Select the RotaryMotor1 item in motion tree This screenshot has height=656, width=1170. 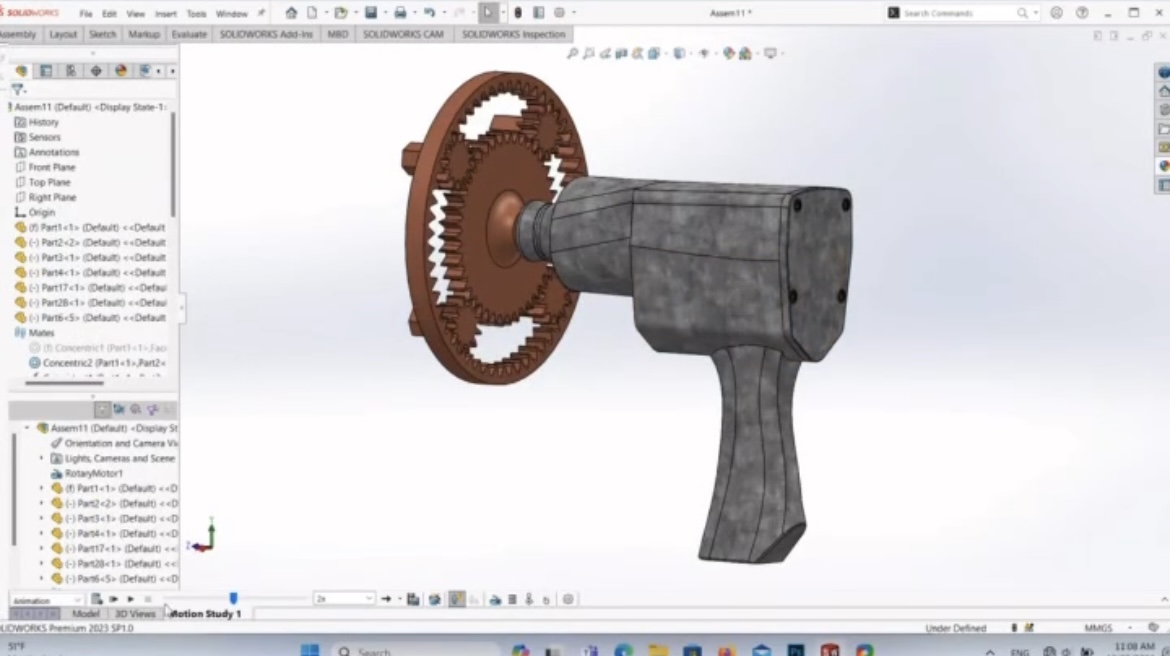click(94, 473)
